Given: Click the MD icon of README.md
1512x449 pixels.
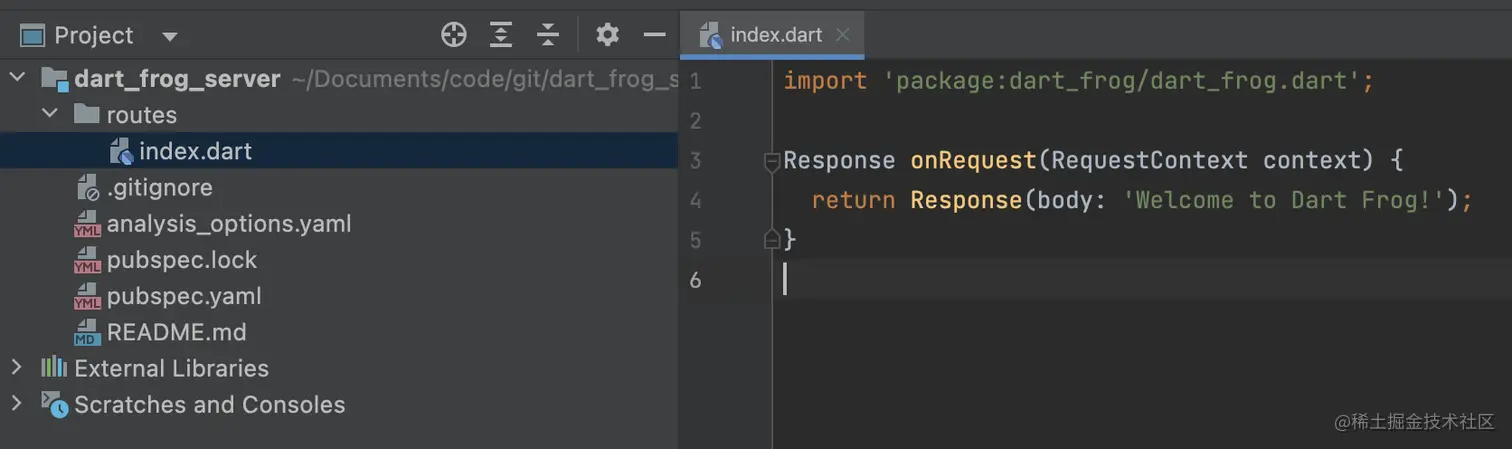Looking at the screenshot, I should [88, 332].
